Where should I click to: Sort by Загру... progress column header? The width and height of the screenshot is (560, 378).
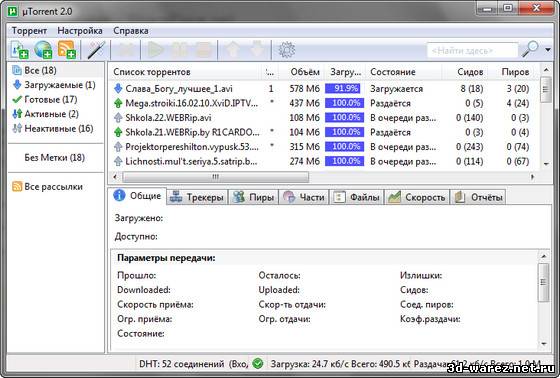(345, 72)
